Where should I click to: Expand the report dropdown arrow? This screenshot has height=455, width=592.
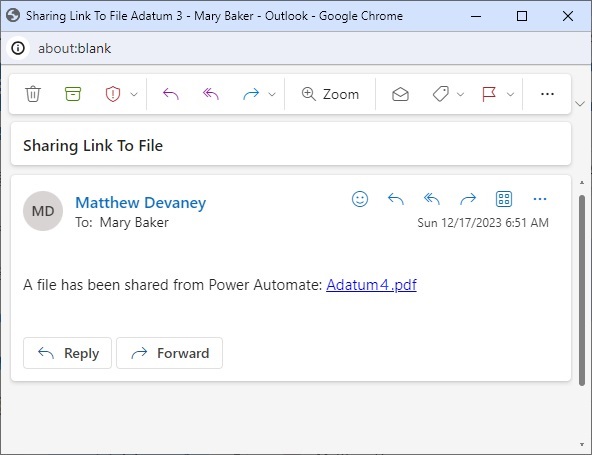(134, 94)
